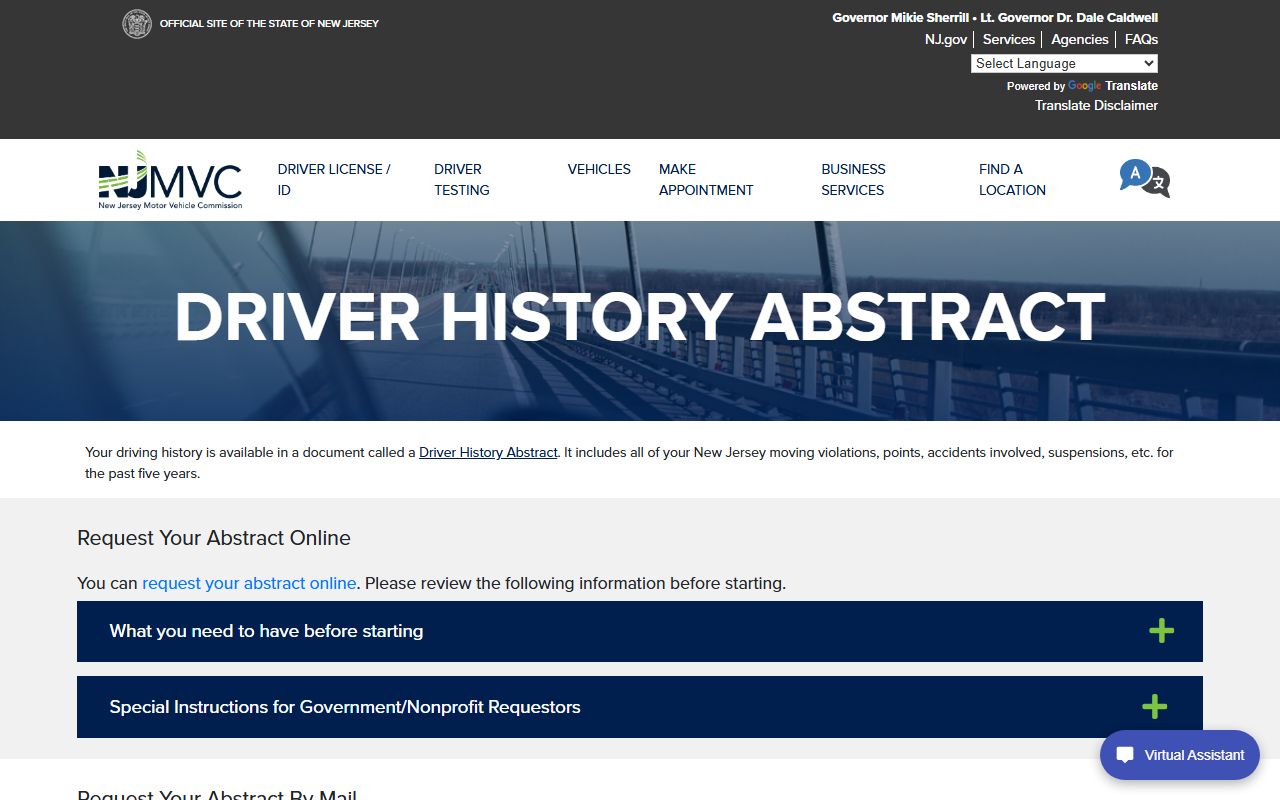The width and height of the screenshot is (1280, 800).
Task: Expand Special Instructions for Government/Nonprofit Requestors
Action: tap(640, 707)
